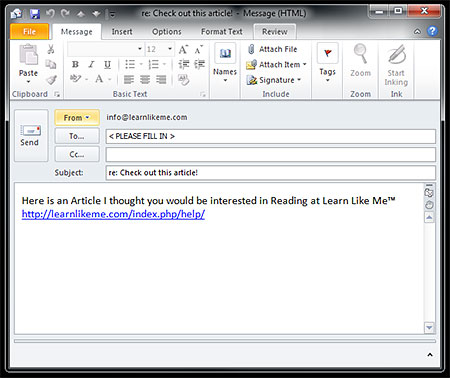Click the Paste button
The image size is (450, 378).
(28, 60)
